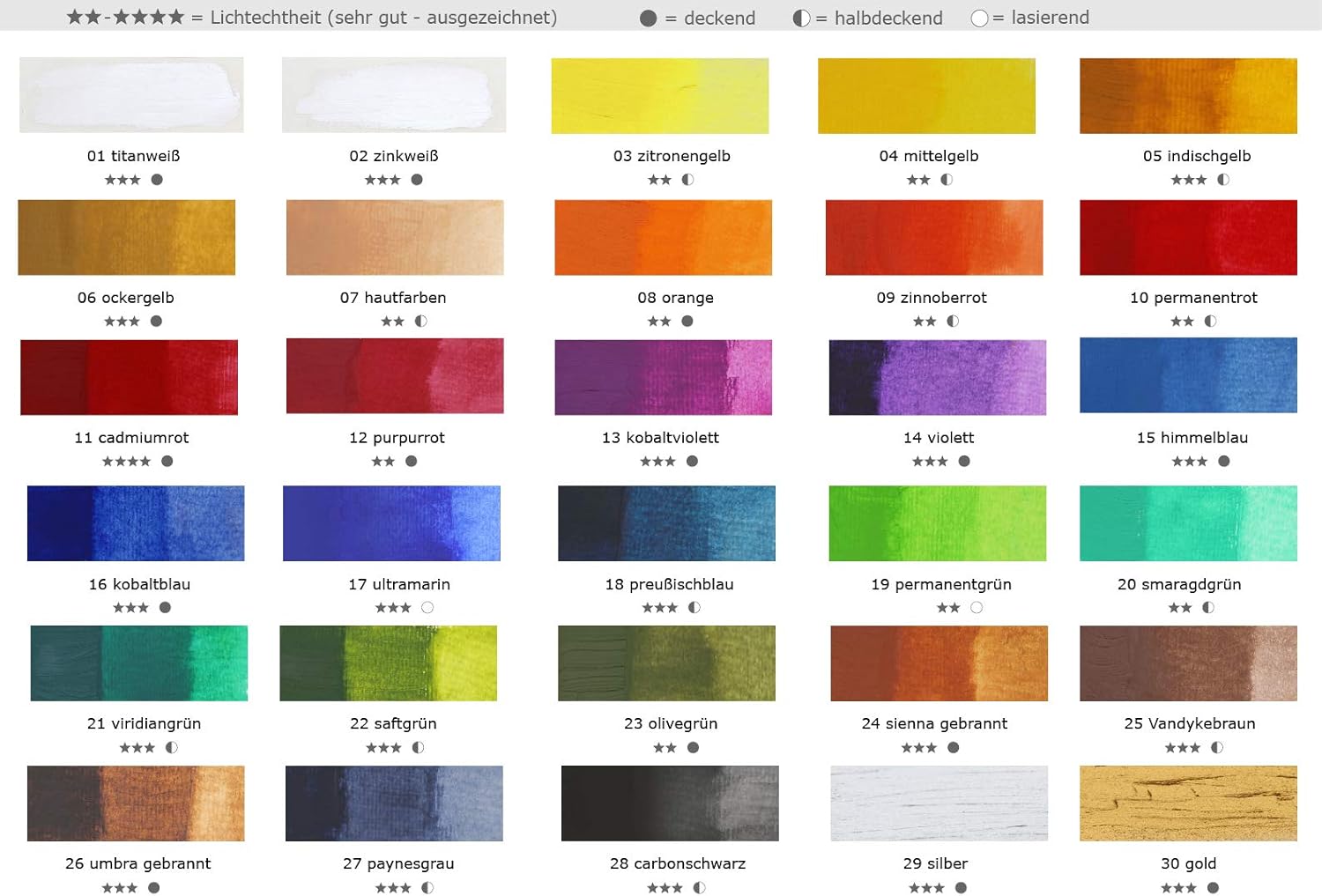1322x896 pixels.
Task: Select the 03 zitronengelb yellow swatch
Action: 659,96
